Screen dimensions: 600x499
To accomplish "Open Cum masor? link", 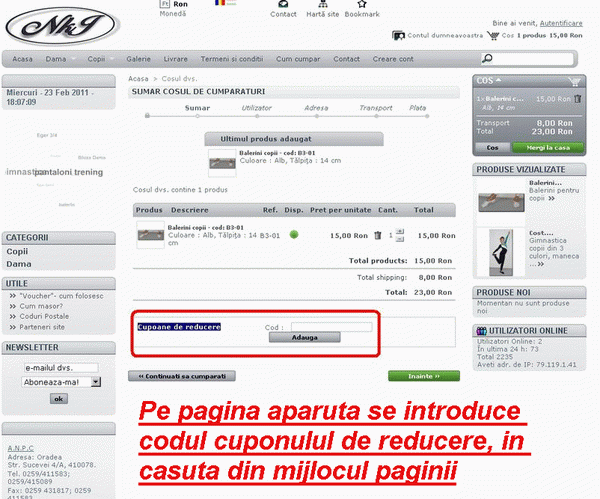I will click(x=41, y=306).
